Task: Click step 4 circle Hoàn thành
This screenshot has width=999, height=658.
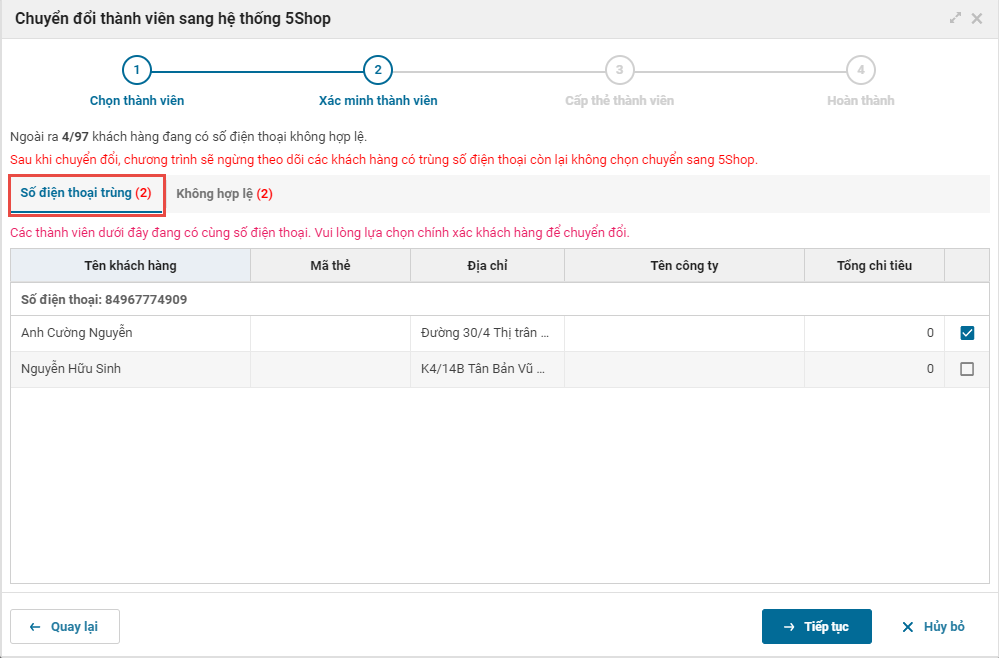Action: (860, 70)
